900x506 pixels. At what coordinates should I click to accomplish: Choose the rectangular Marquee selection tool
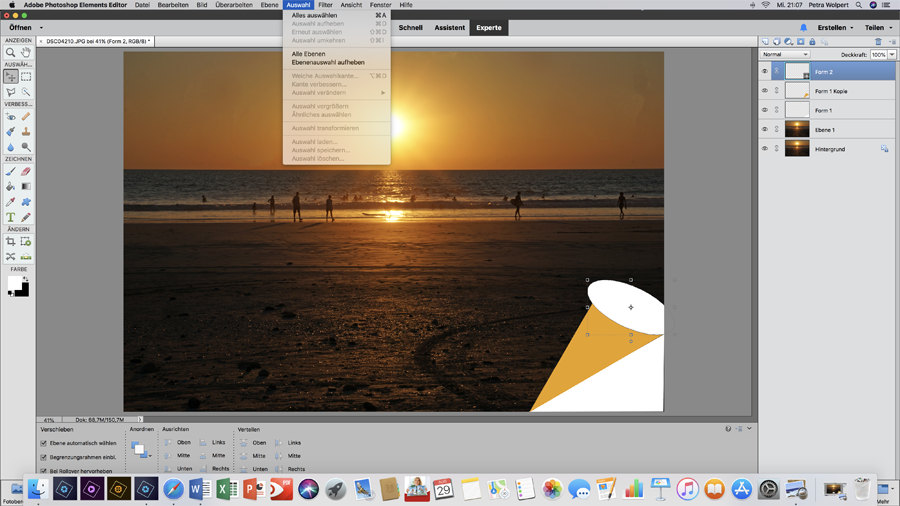tap(26, 76)
